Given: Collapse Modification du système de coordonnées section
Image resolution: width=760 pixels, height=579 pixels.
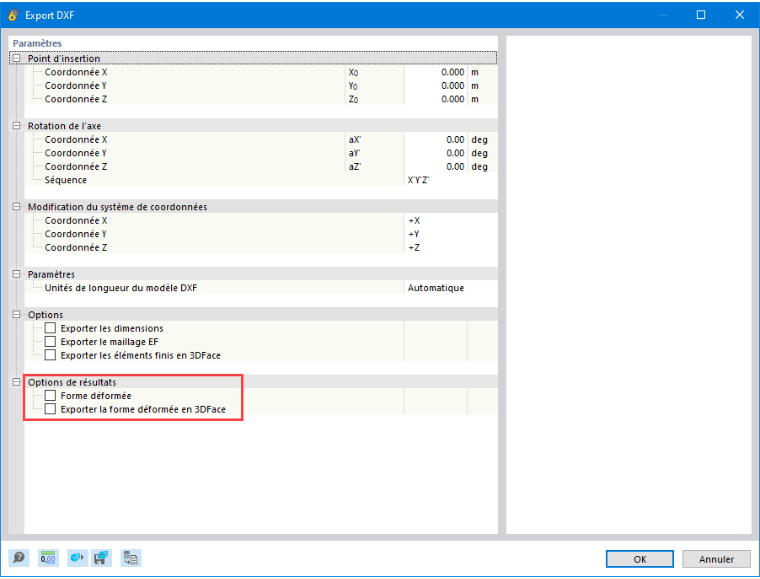Looking at the screenshot, I should [16, 206].
